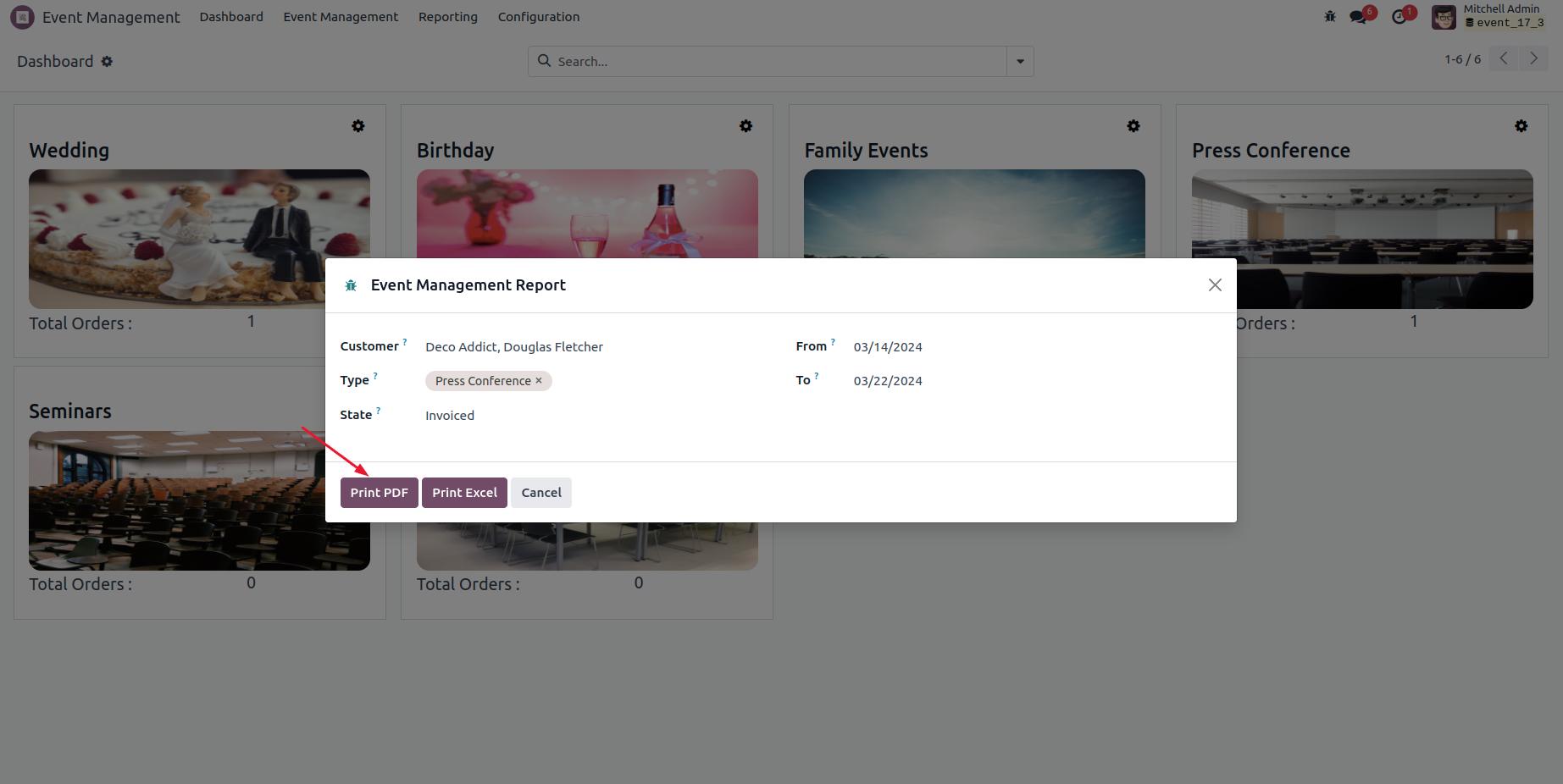Open the debug bug icon in navbar
1563x784 pixels.
pos(1330,17)
